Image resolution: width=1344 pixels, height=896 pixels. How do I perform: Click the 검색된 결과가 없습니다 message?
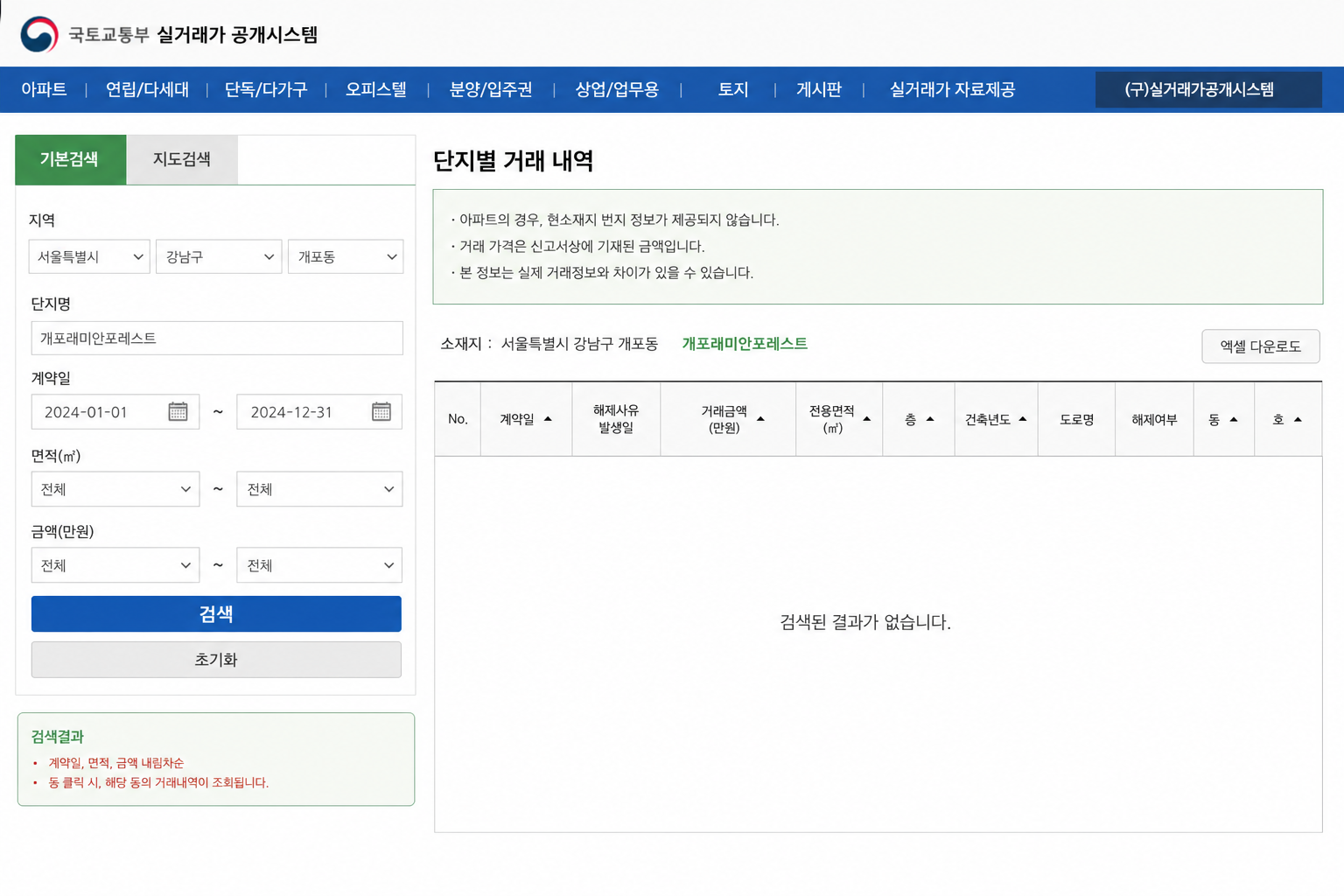click(x=865, y=622)
